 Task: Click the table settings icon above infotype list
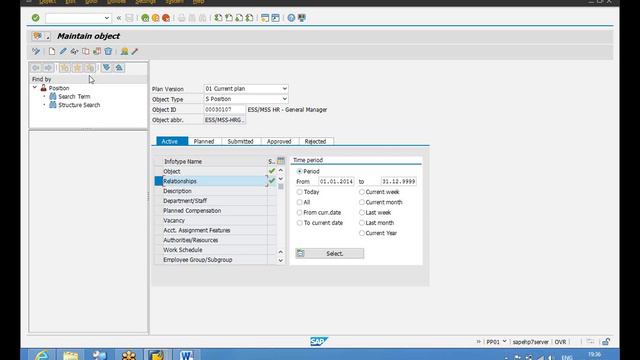click(x=281, y=161)
